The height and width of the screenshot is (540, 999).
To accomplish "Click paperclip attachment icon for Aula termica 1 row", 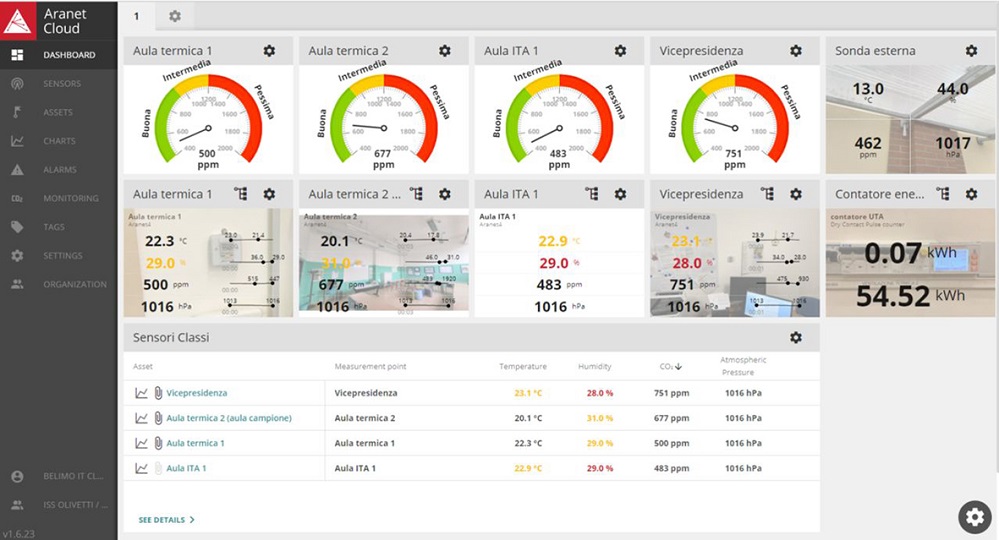I will (x=157, y=443).
